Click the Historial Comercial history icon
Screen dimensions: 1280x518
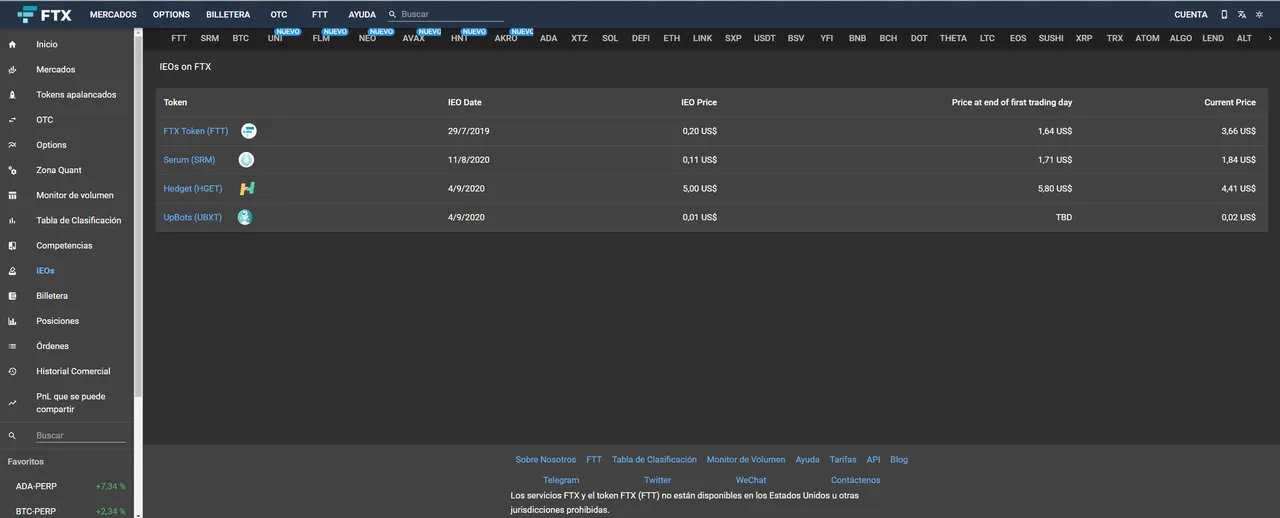[12, 371]
